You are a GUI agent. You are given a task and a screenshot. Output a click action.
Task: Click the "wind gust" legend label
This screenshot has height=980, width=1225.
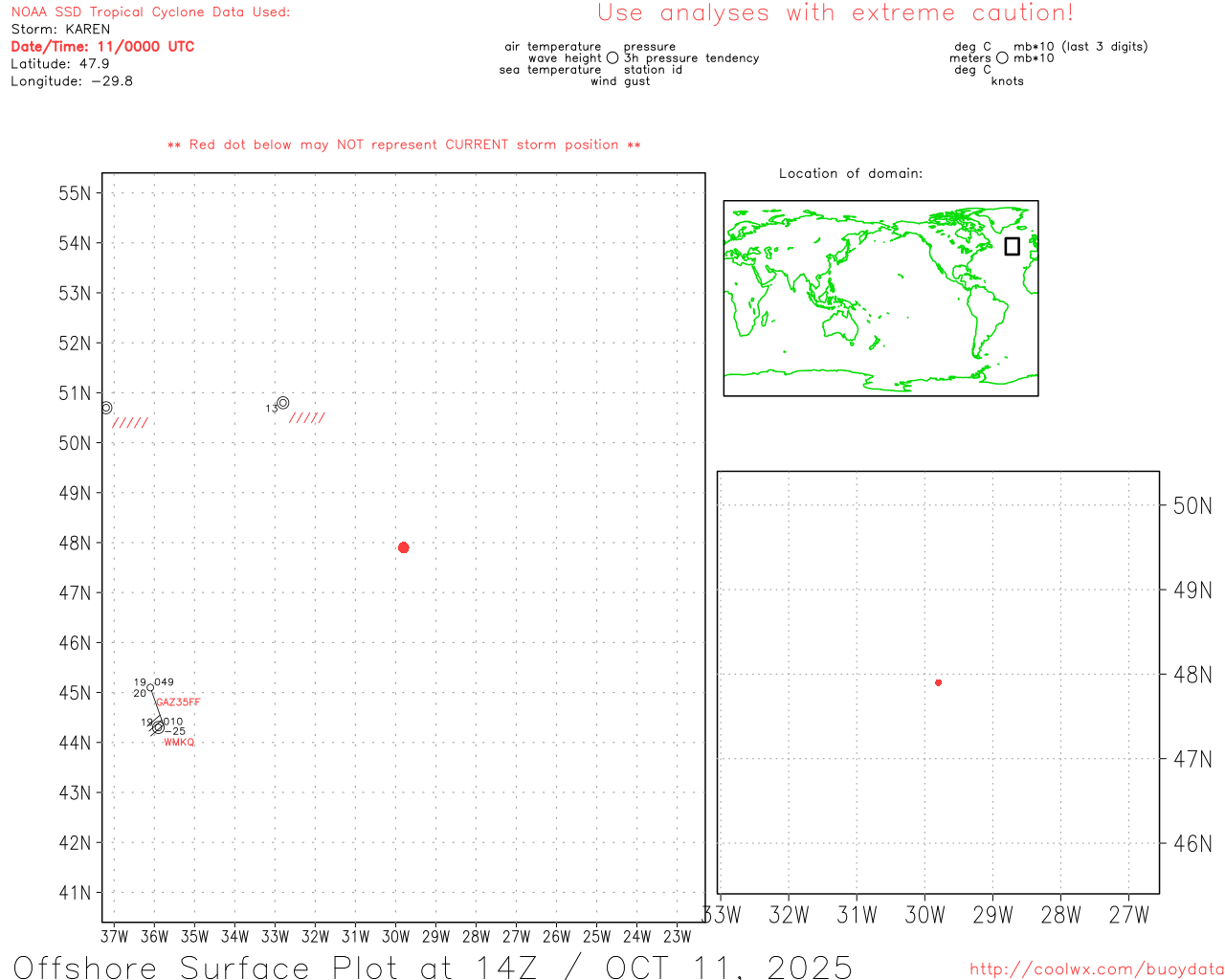[620, 81]
